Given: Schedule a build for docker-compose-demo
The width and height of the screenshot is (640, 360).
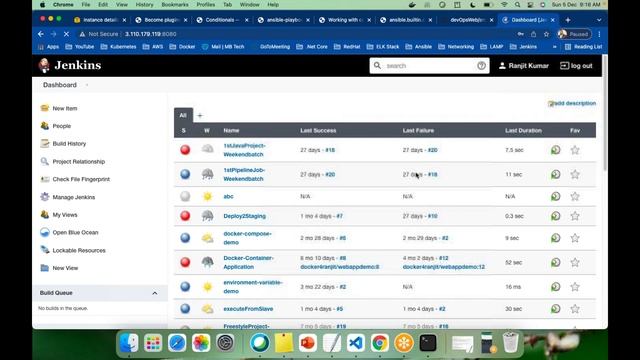Looking at the screenshot, I should [556, 238].
